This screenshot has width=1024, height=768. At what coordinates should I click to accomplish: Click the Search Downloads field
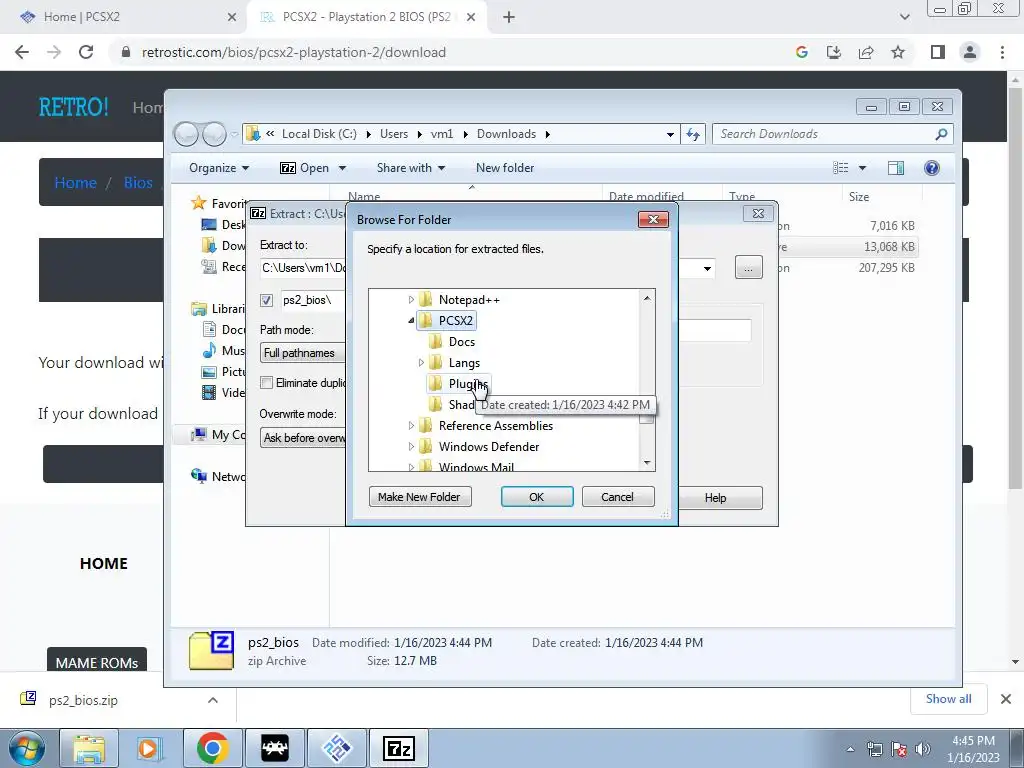pos(831,134)
